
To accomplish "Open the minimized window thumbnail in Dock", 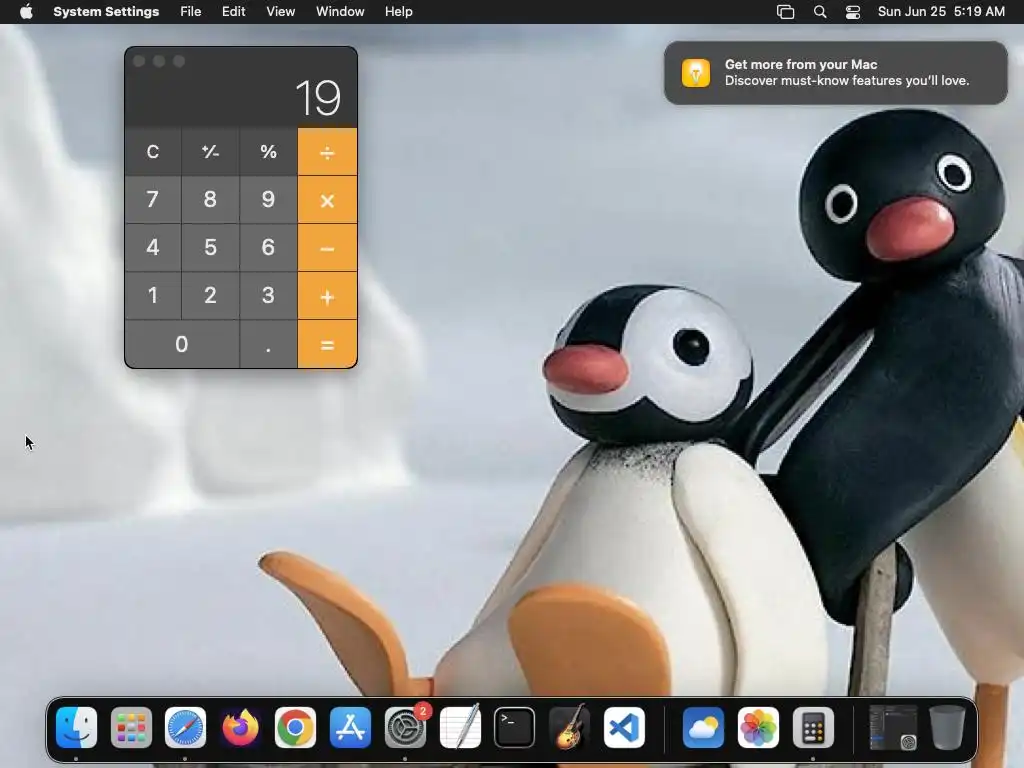I will click(893, 728).
